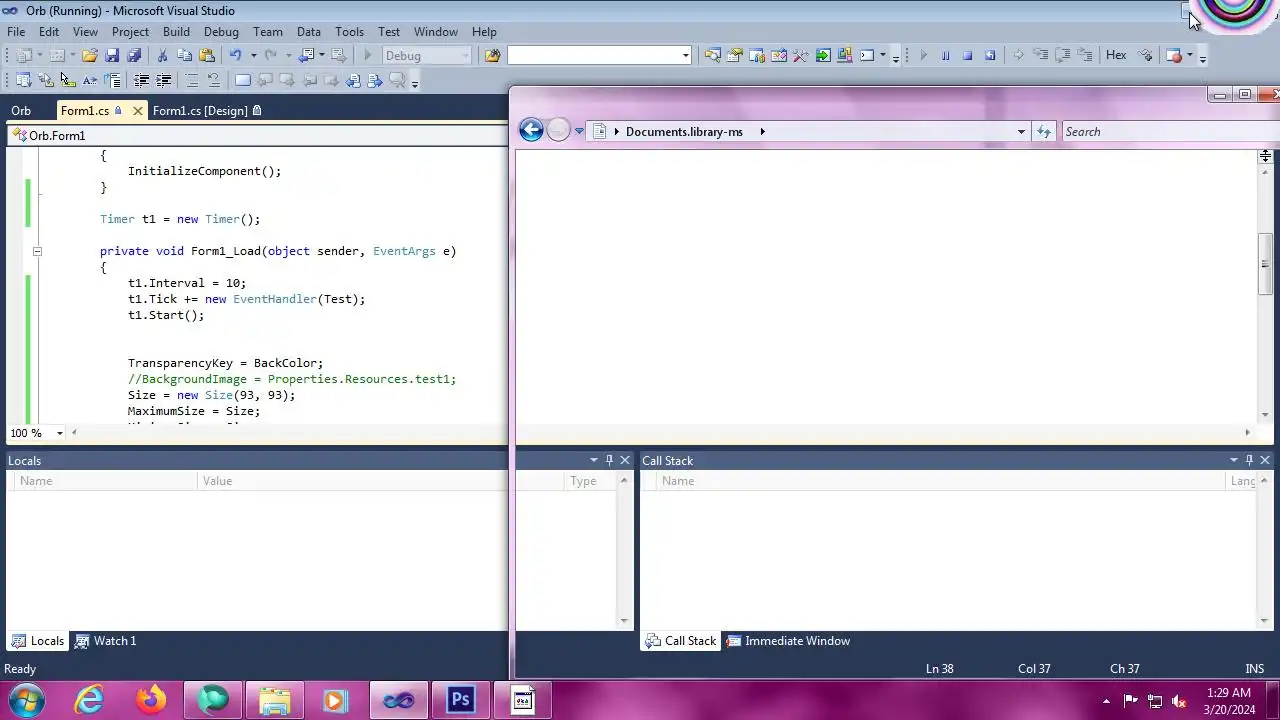Image resolution: width=1280 pixels, height=720 pixels.
Task: Click the Explorer refresh button
Action: pyautogui.click(x=1044, y=132)
